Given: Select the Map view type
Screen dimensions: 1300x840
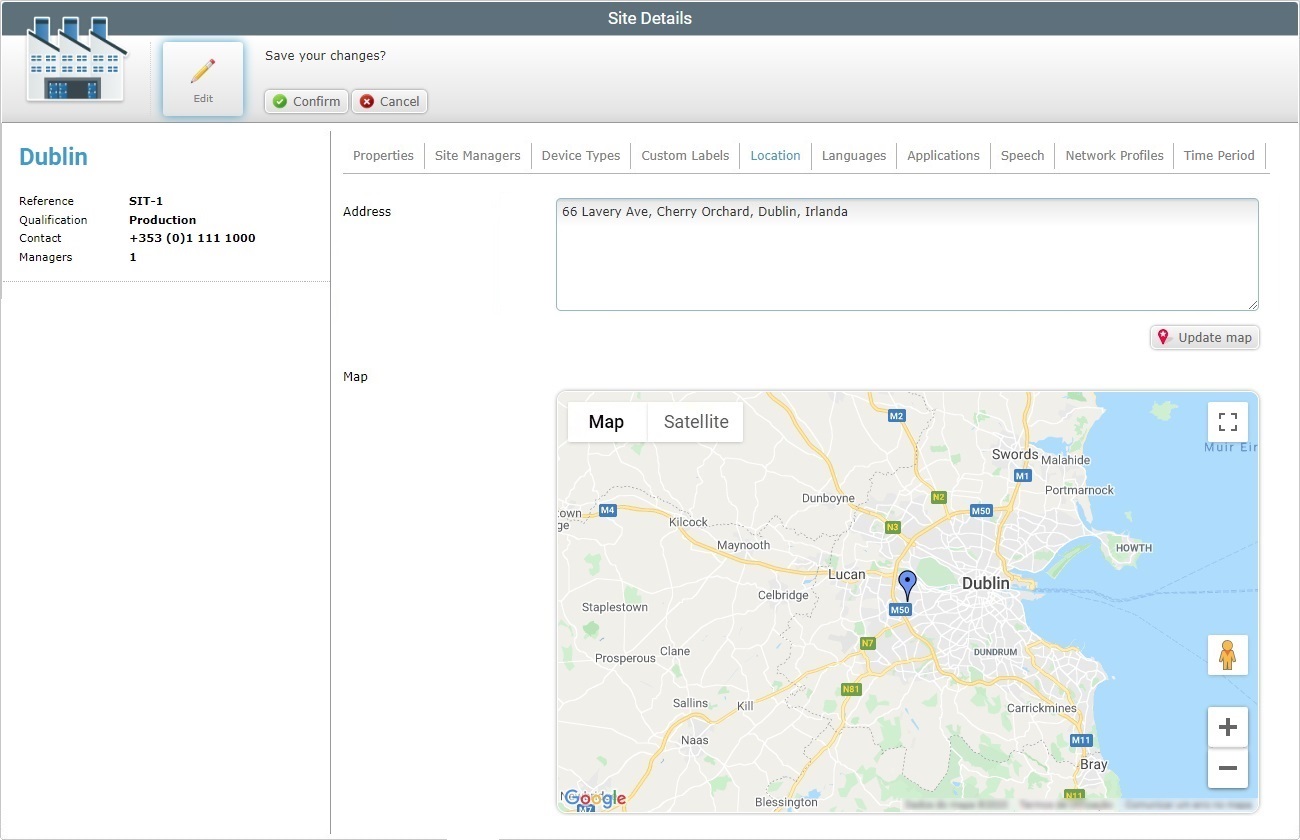Looking at the screenshot, I should (606, 422).
